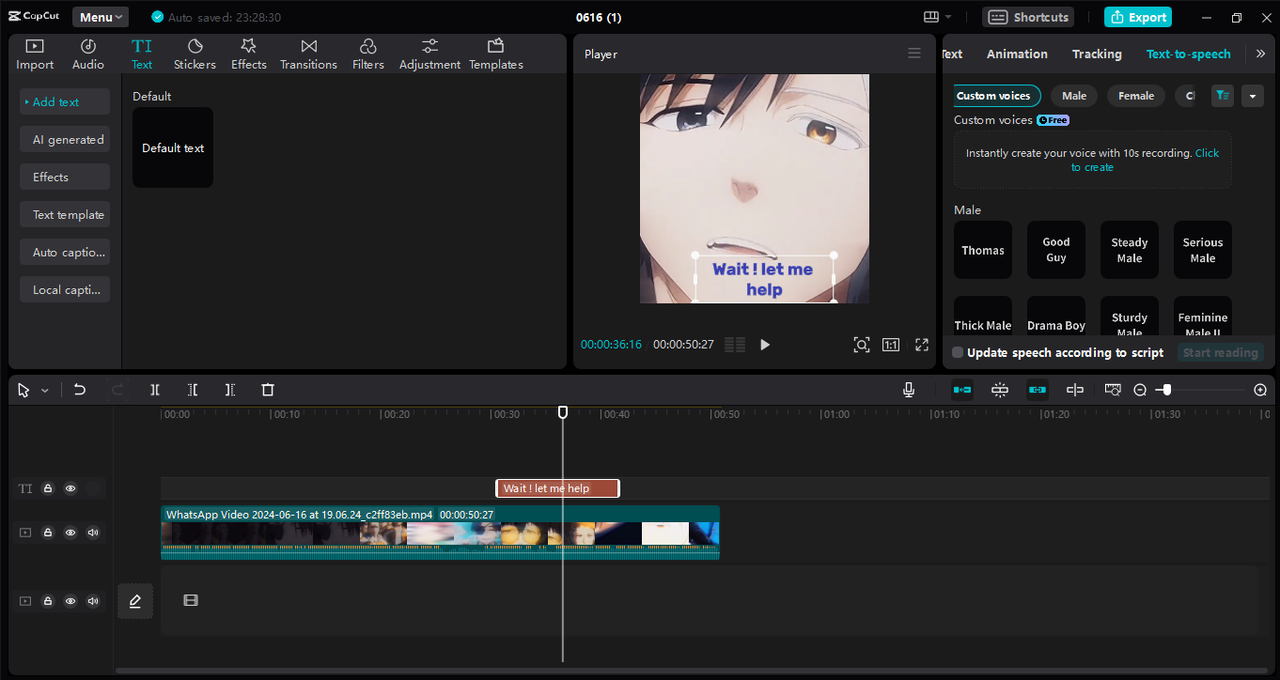
Task: Lock the text track
Action: tap(47, 489)
